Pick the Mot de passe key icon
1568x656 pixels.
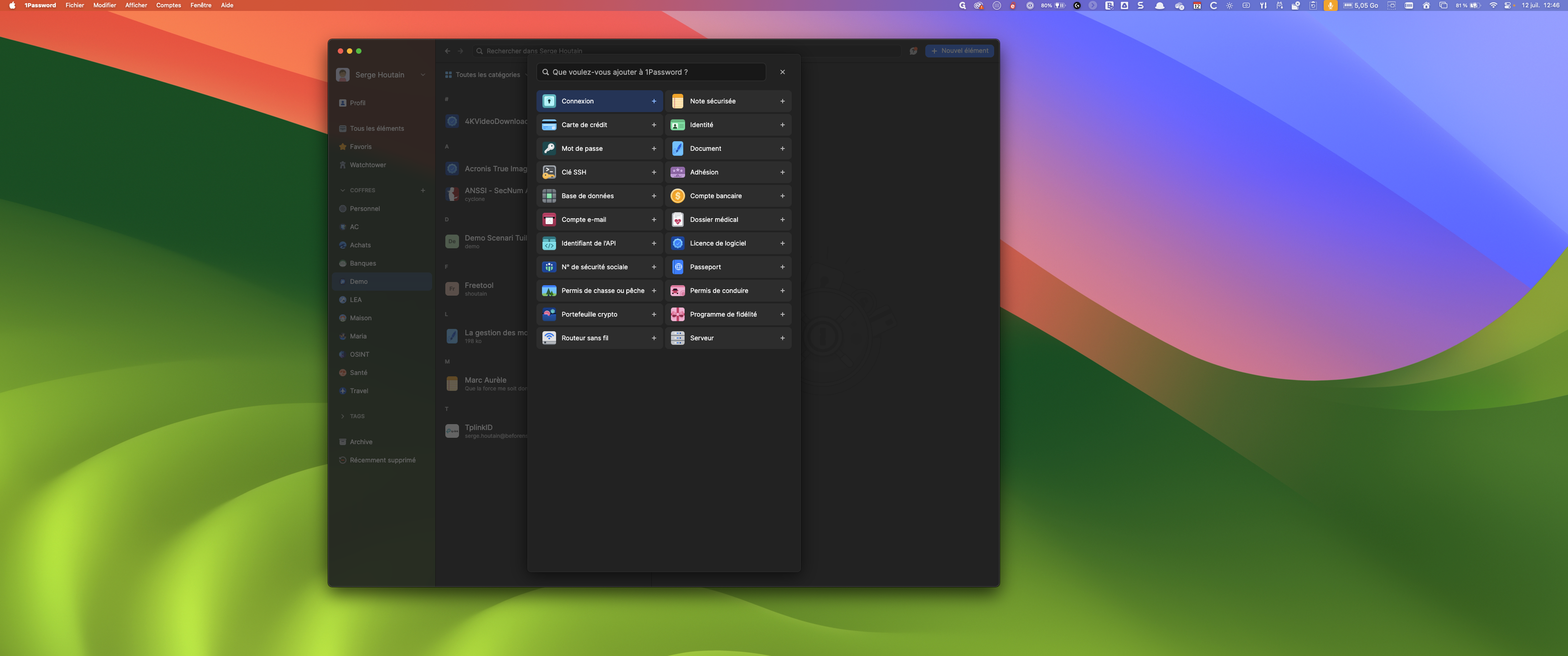coord(548,149)
